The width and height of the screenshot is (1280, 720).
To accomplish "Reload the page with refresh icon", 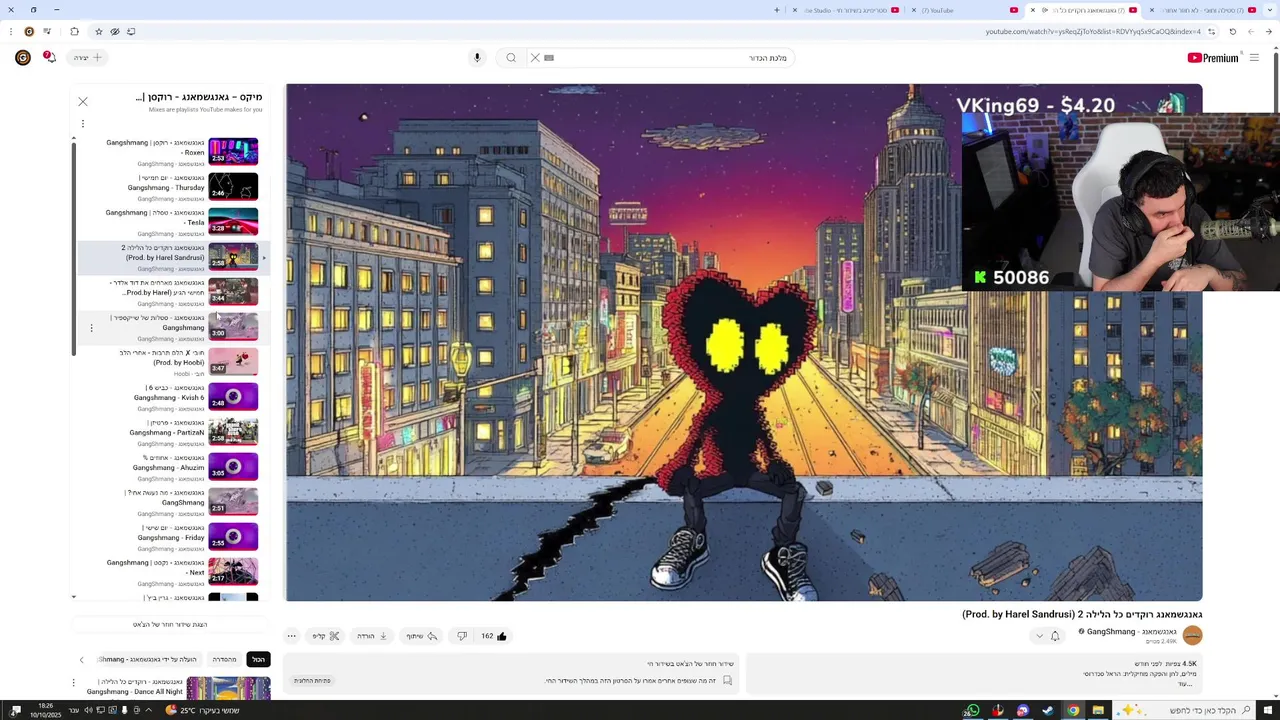I will (1232, 32).
